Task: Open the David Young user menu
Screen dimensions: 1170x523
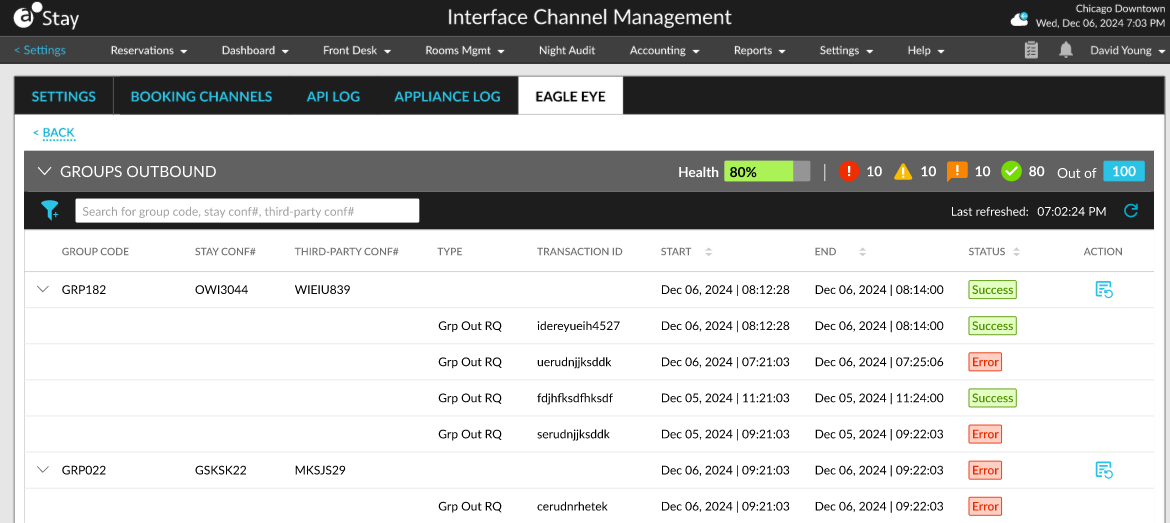Action: [x=1127, y=51]
